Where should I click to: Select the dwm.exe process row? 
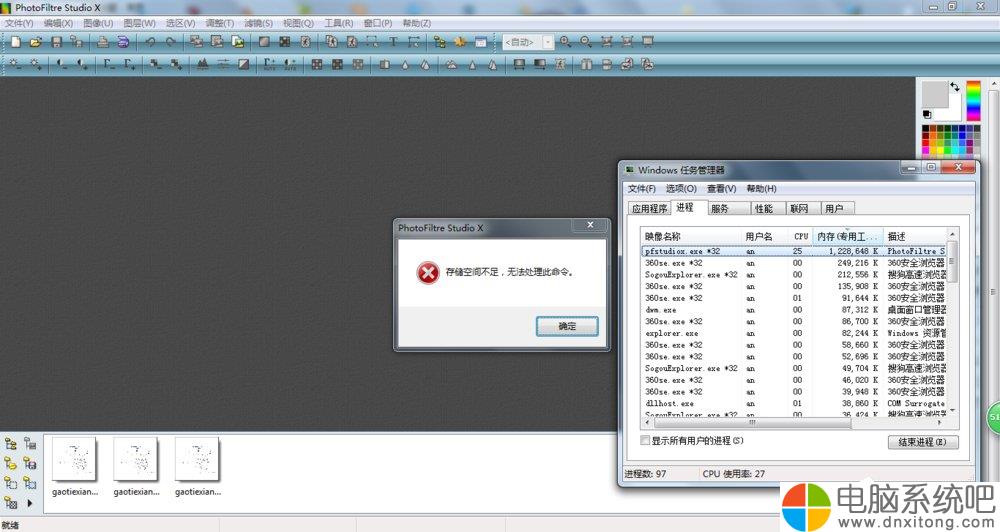(793, 310)
